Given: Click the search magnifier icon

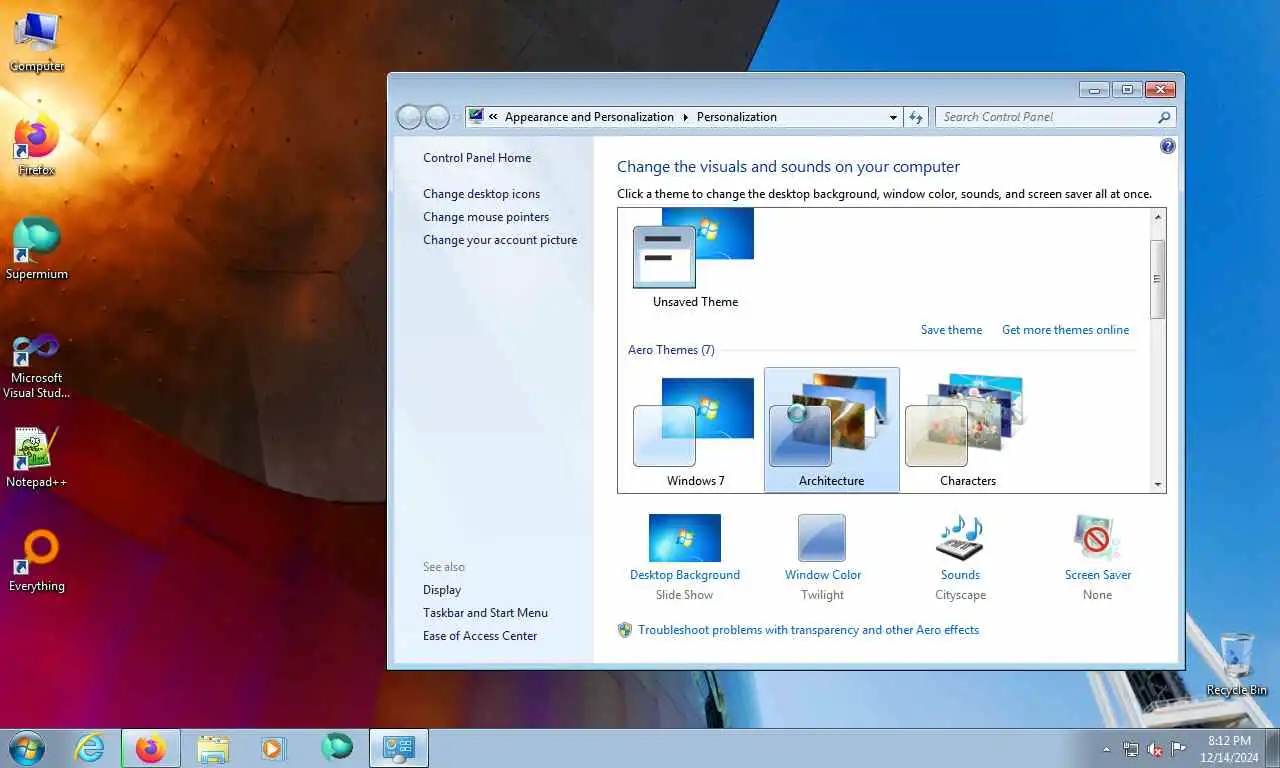Looking at the screenshot, I should [1164, 117].
